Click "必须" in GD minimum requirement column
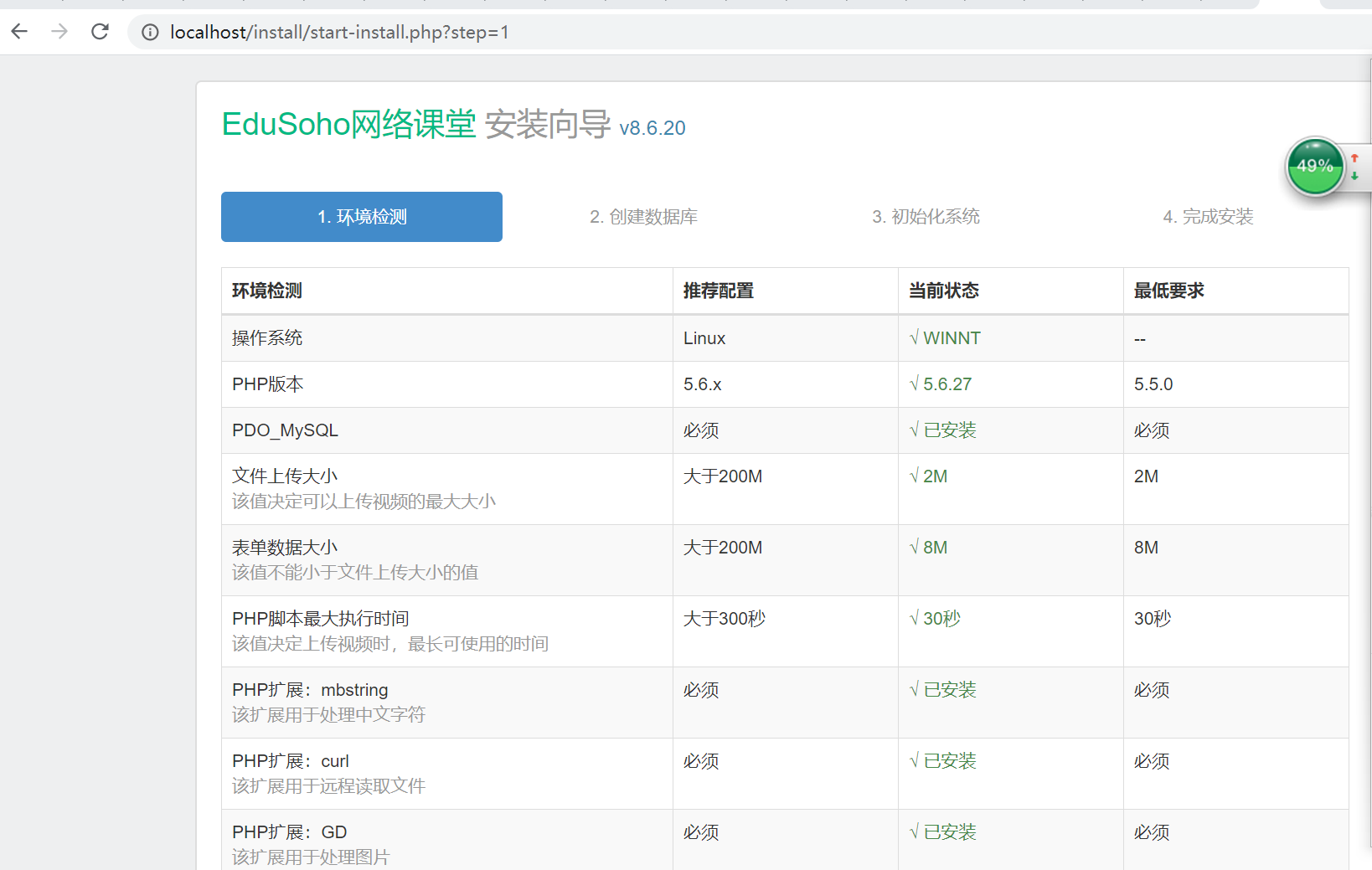 [x=1152, y=832]
